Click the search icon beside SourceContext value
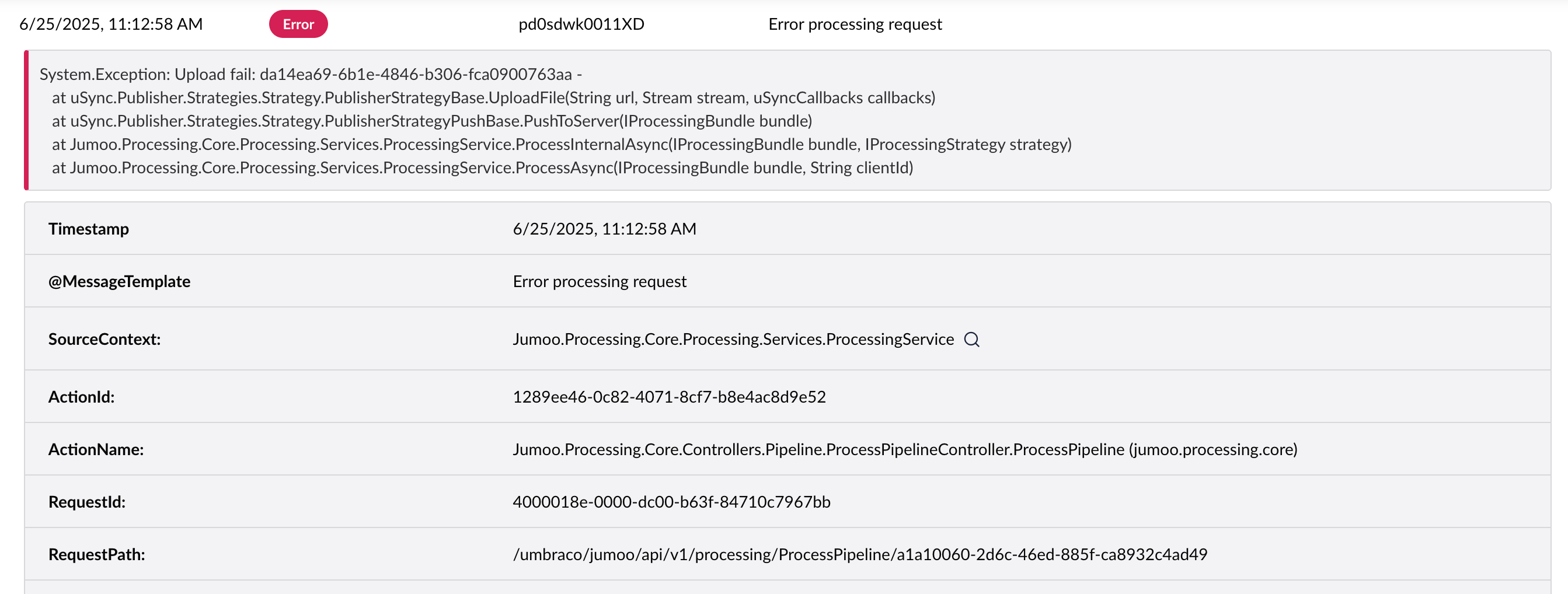Image resolution: width=1568 pixels, height=594 pixels. point(971,340)
